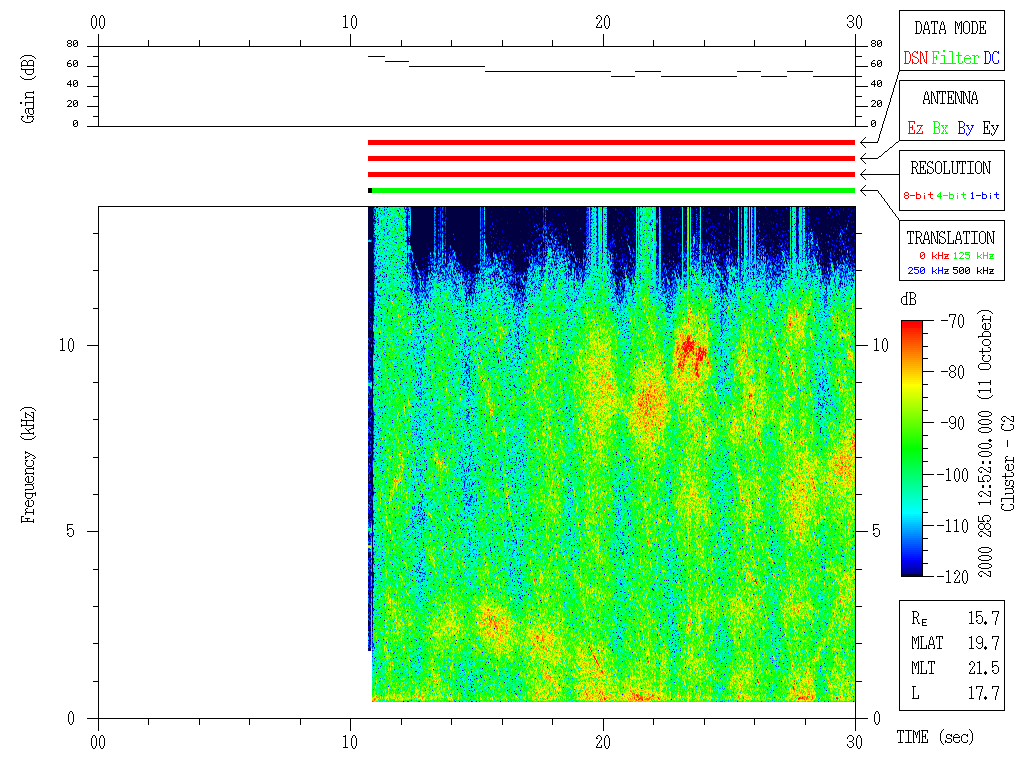Click the 125 kHz translation label
1024x768 pixels.
click(x=976, y=257)
